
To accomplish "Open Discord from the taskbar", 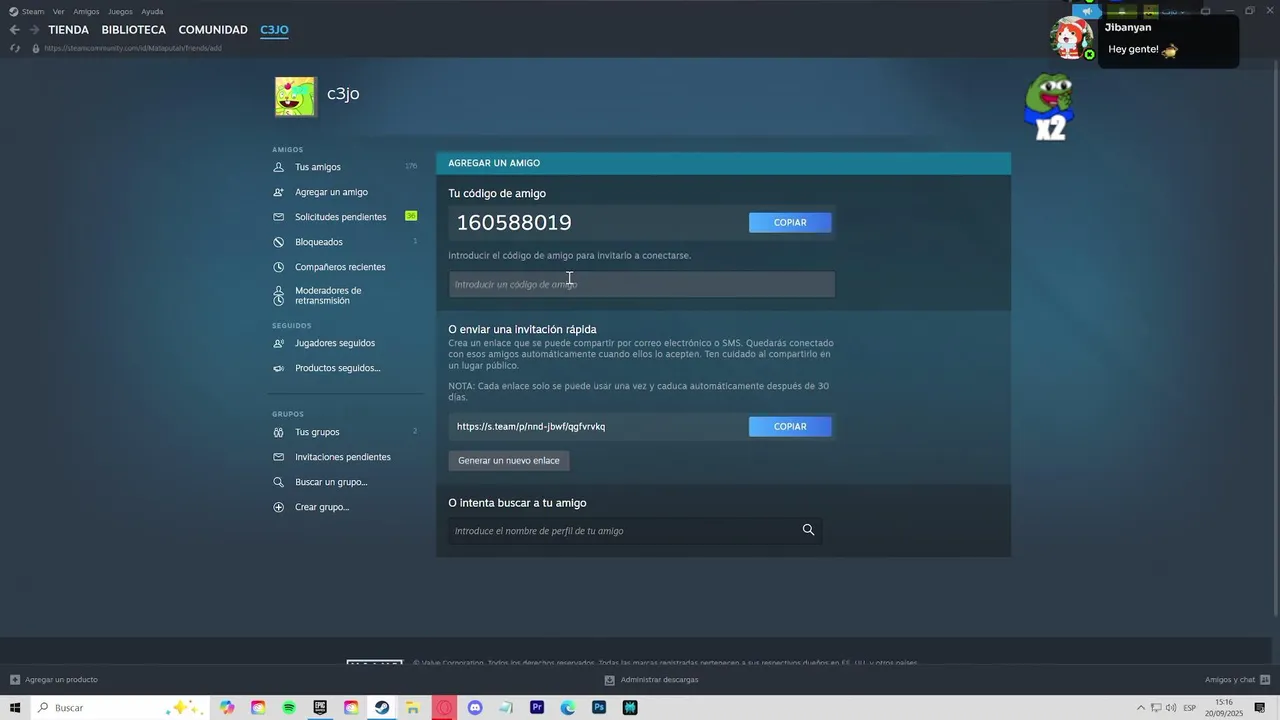I will (x=475, y=708).
